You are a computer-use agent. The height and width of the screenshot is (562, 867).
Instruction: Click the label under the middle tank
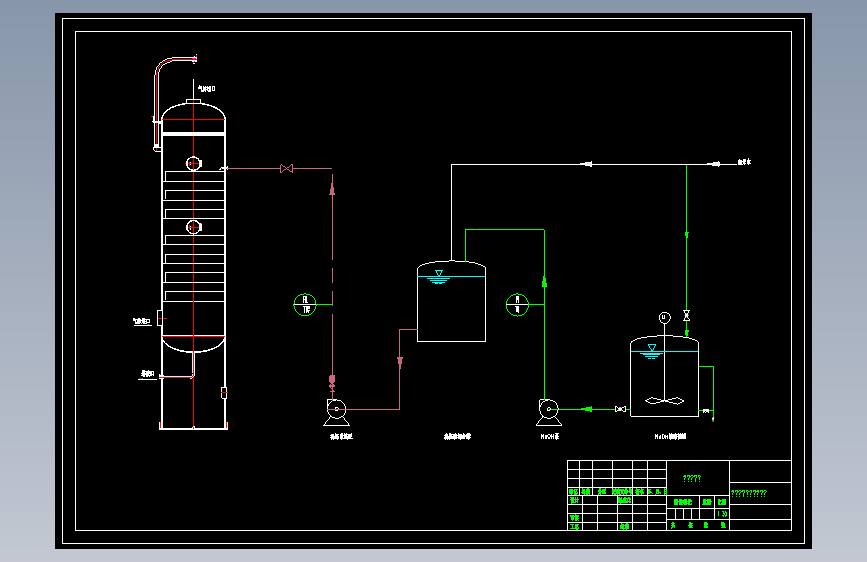tap(457, 436)
